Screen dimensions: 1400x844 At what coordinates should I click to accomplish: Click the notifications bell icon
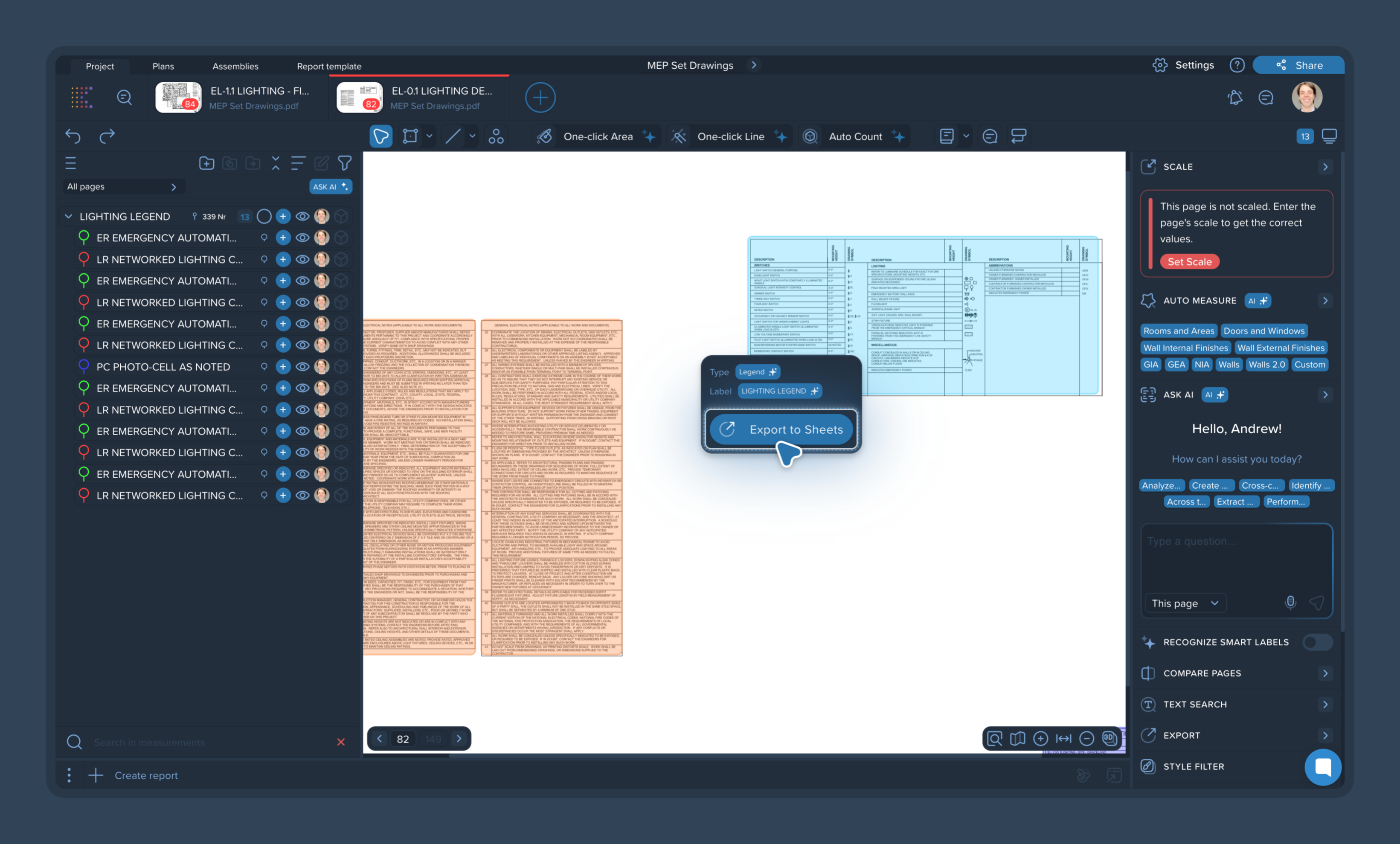pos(1234,98)
